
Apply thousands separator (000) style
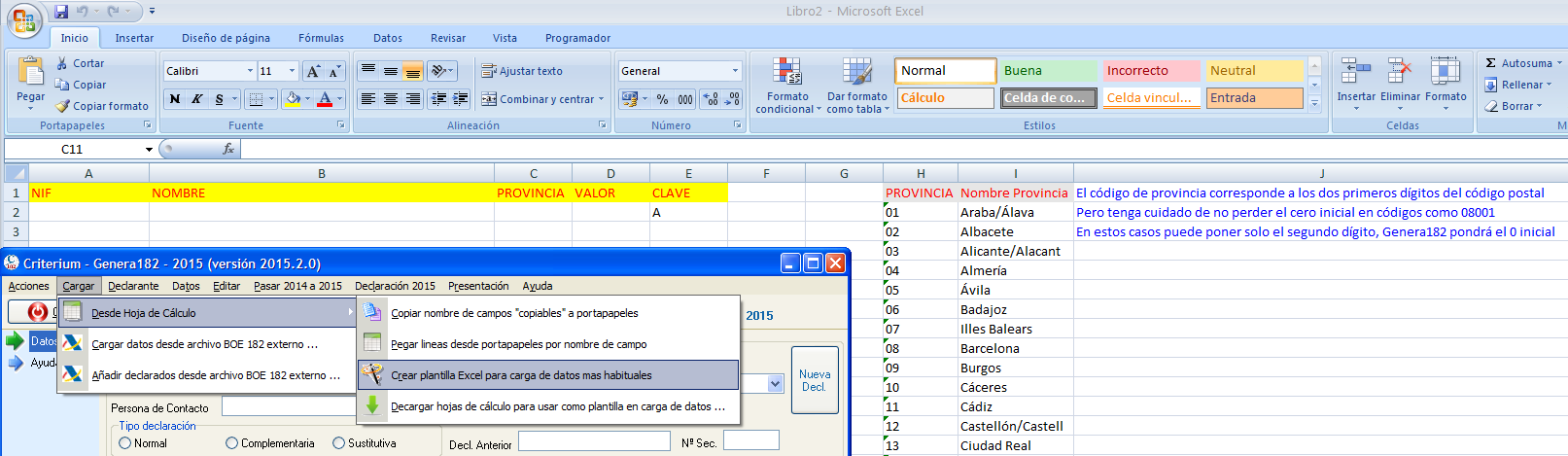click(685, 99)
